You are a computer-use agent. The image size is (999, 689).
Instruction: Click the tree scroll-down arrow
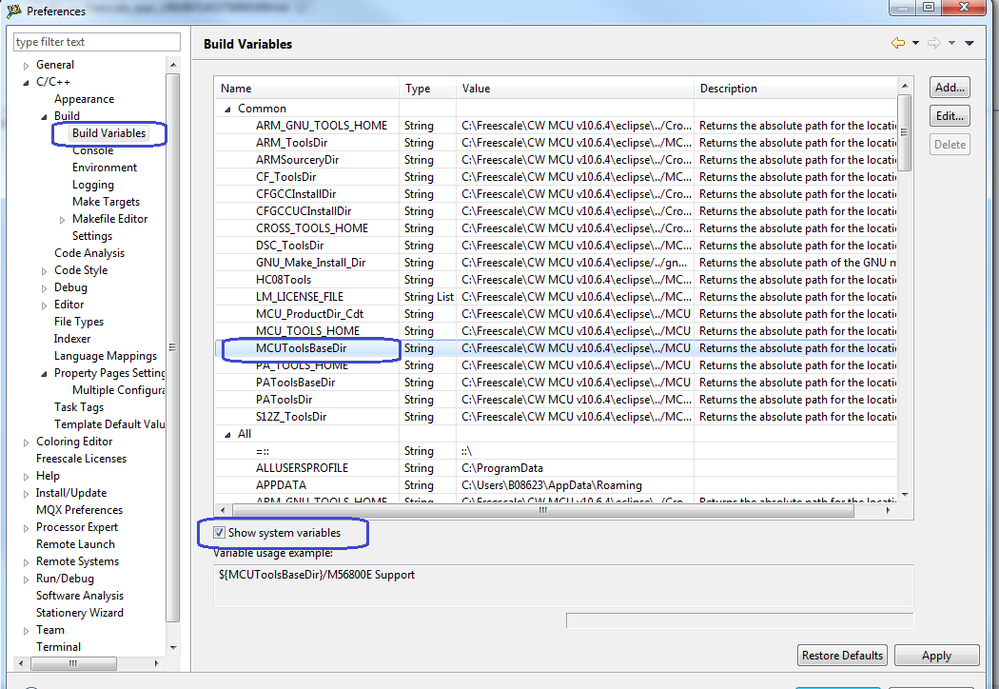[x=173, y=648]
